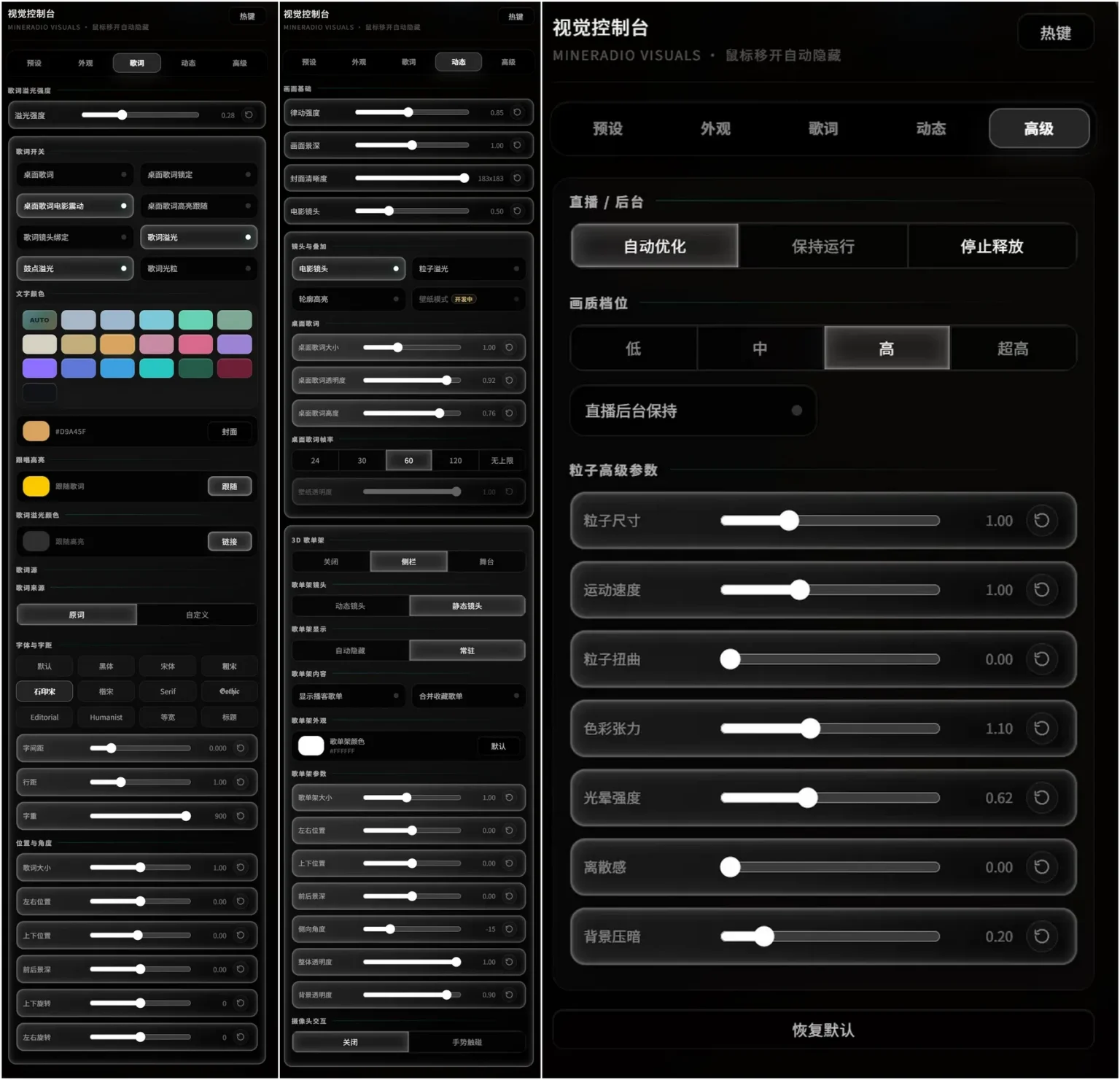Turn off 歌词溢光
The height and width of the screenshot is (1080, 1120).
tap(198, 237)
